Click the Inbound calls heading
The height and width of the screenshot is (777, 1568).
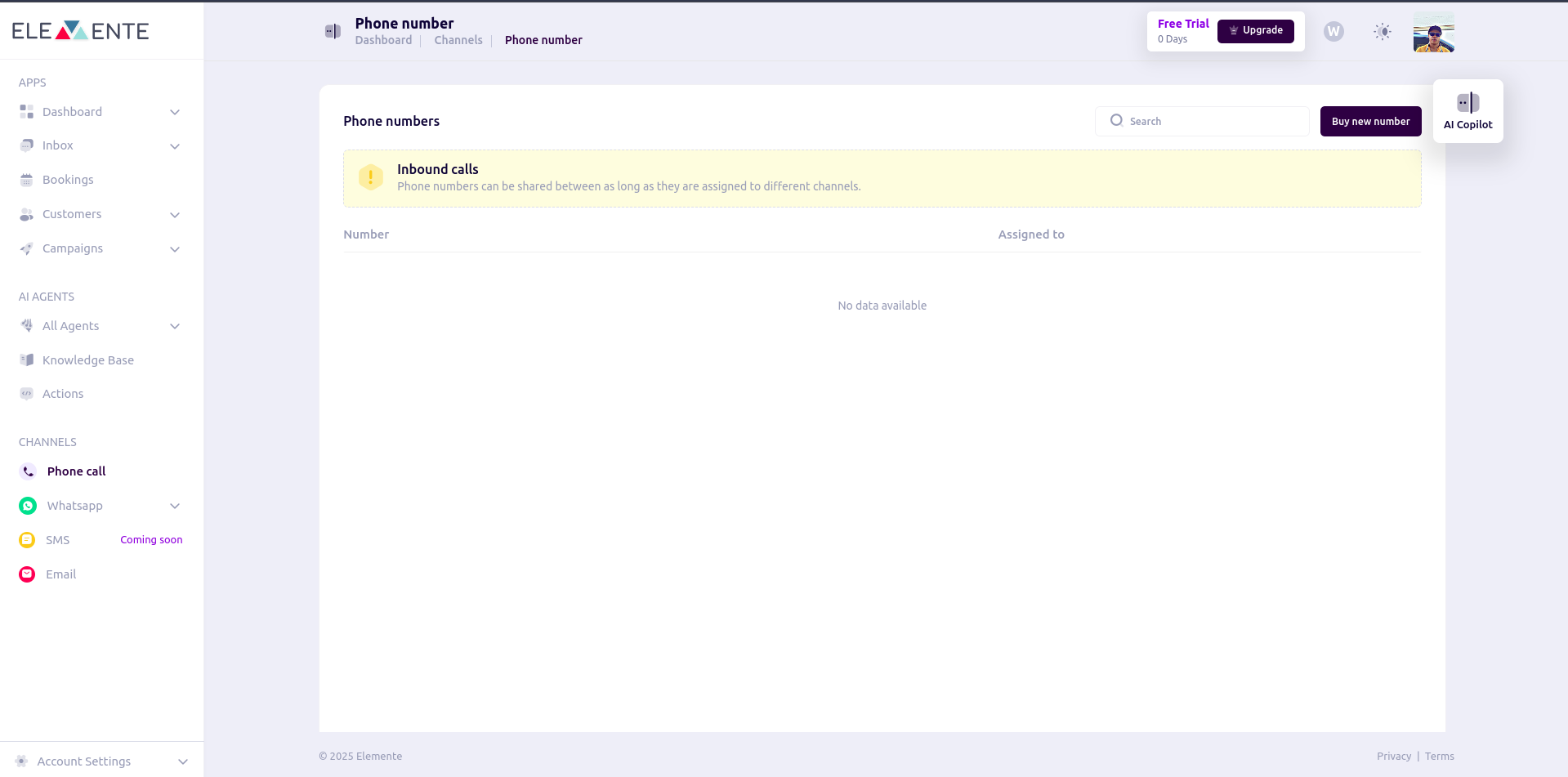[438, 169]
